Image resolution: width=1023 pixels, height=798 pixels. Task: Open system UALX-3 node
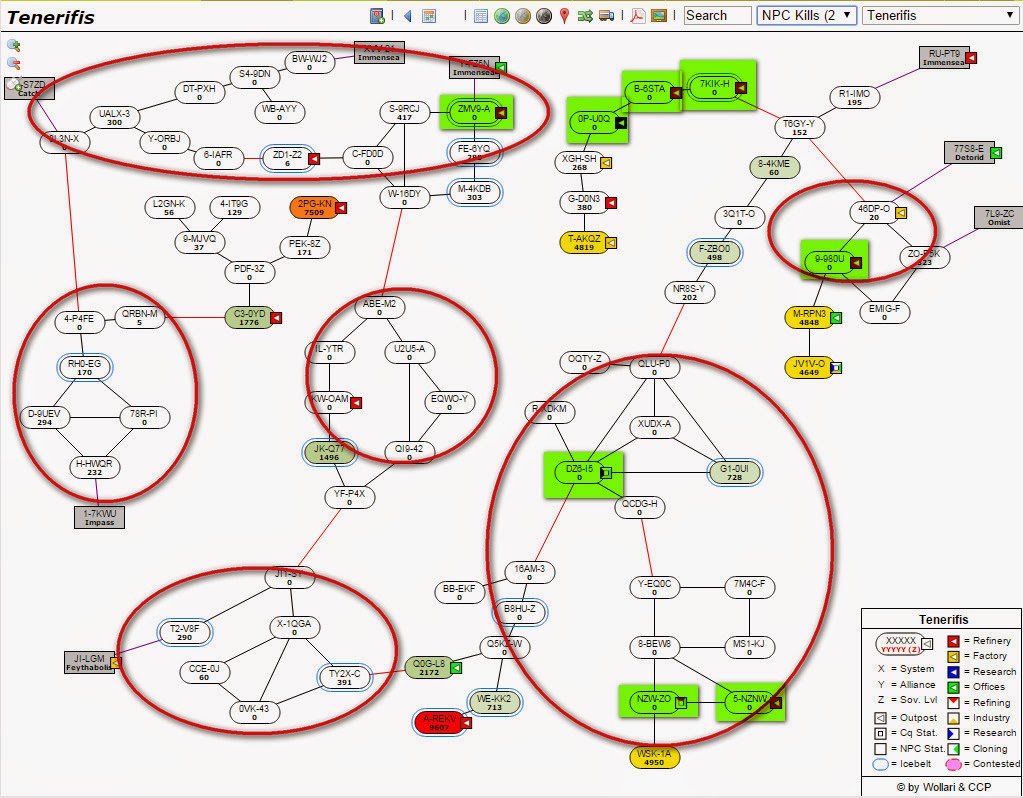(x=114, y=117)
